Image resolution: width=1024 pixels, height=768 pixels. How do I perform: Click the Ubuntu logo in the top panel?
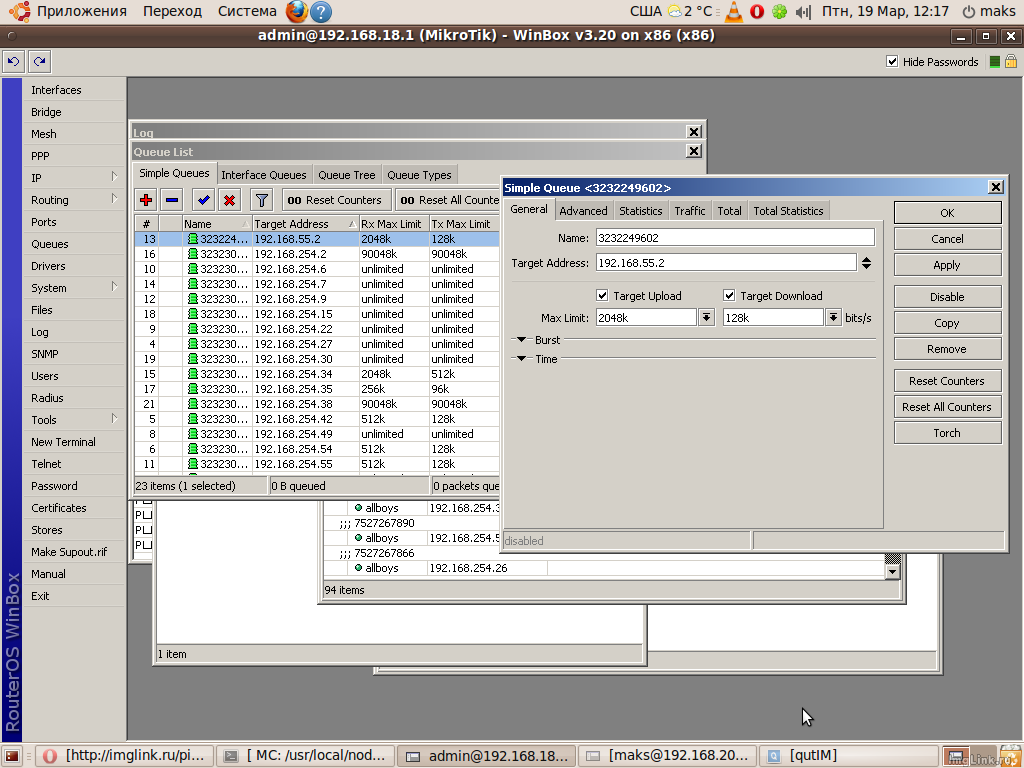point(20,11)
